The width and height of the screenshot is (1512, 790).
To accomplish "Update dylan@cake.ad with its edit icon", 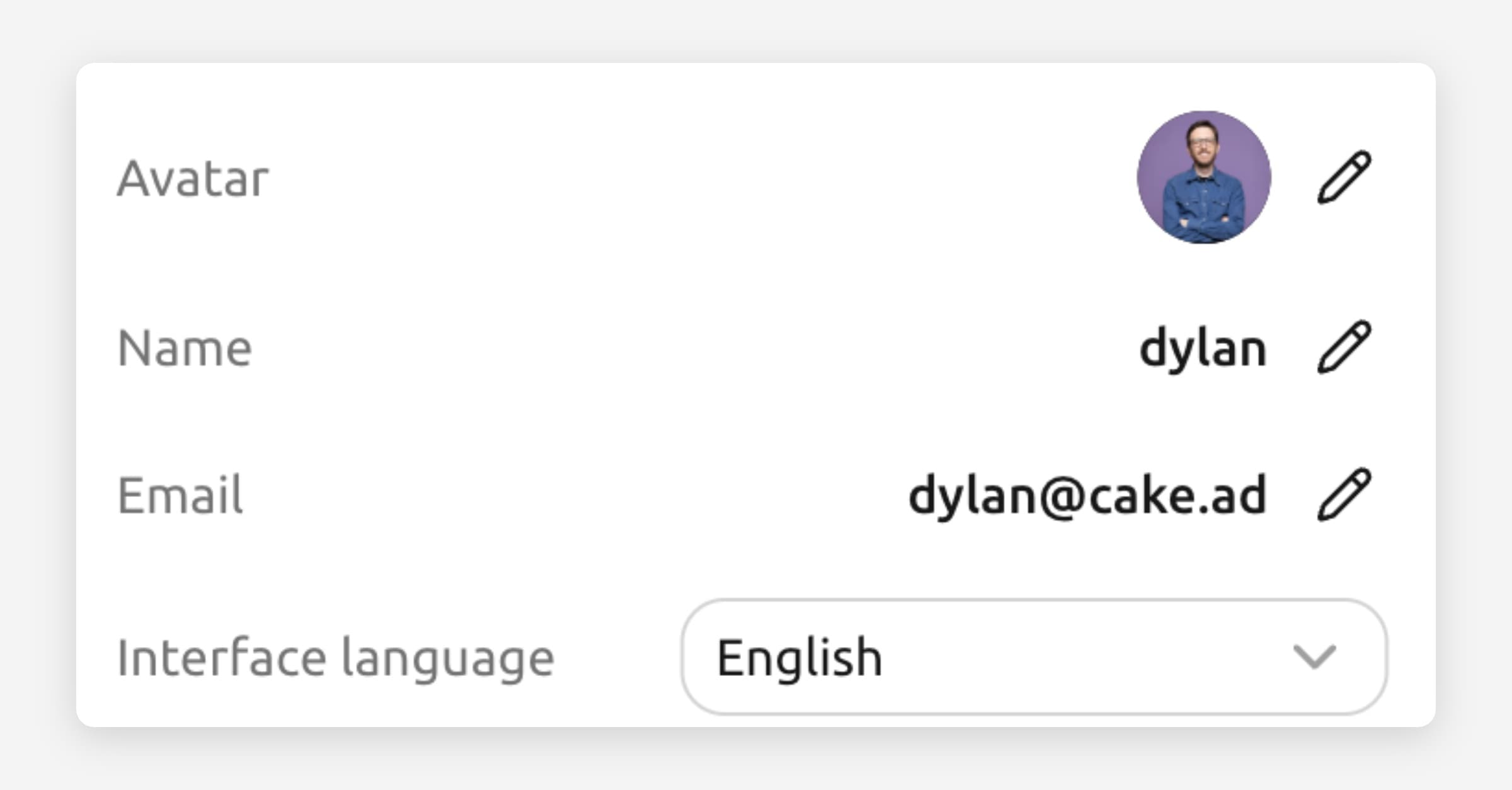I will pyautogui.click(x=1344, y=495).
